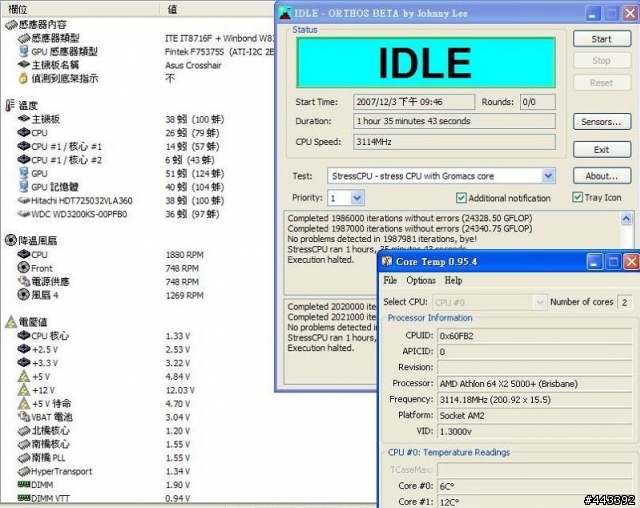The height and width of the screenshot is (508, 640).
Task: Open the Help menu in Core Temp
Action: (453, 280)
